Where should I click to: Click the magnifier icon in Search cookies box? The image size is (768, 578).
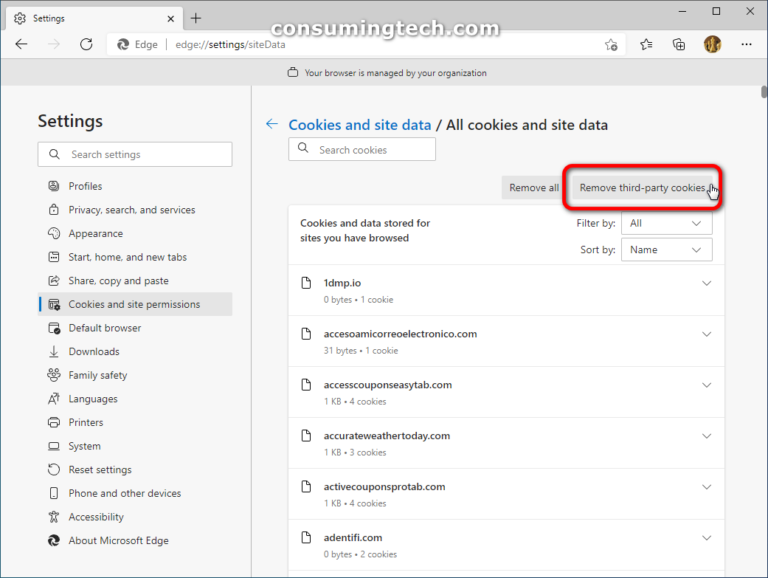[303, 148]
